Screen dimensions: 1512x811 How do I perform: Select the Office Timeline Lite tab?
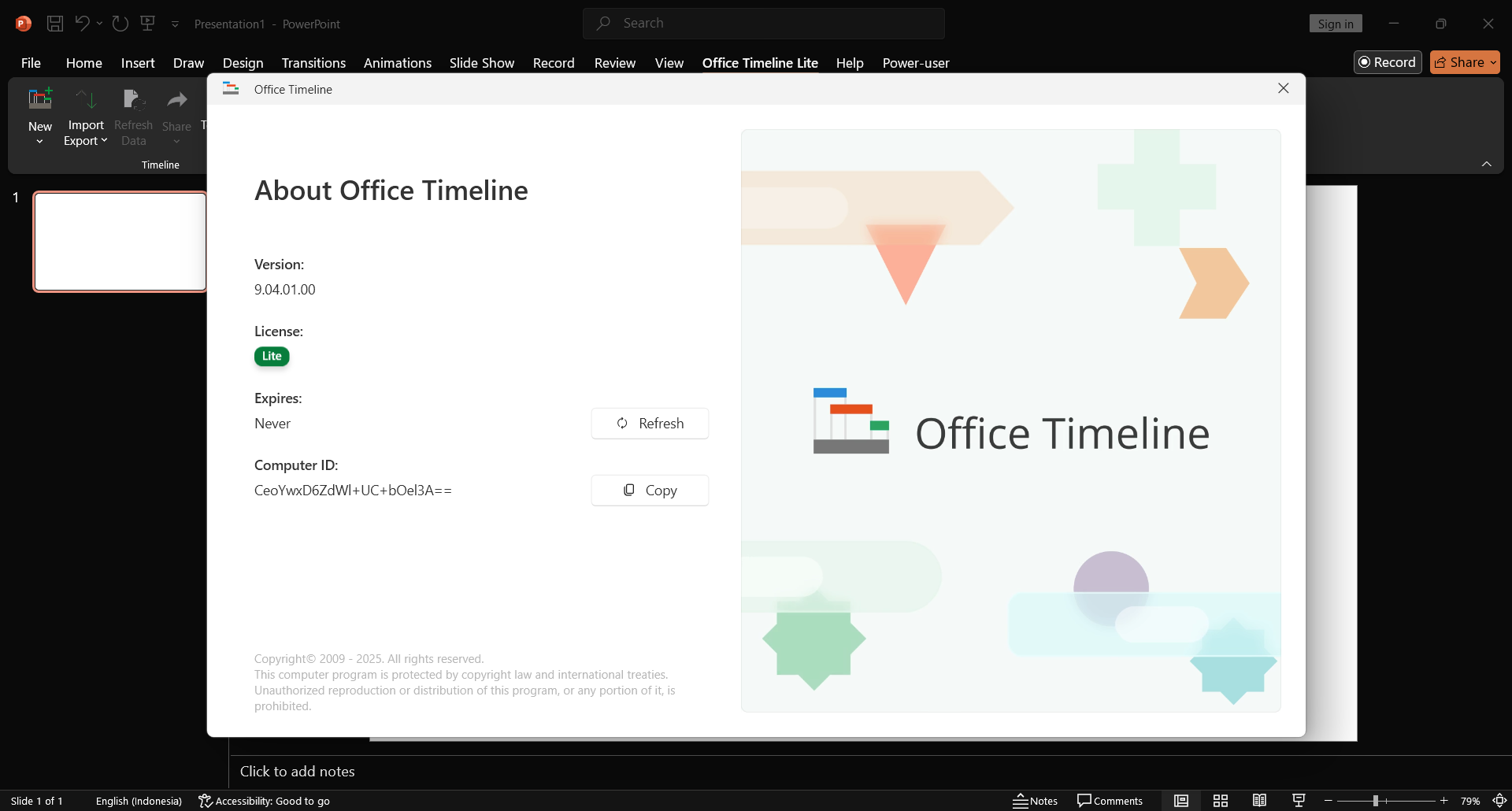point(760,63)
